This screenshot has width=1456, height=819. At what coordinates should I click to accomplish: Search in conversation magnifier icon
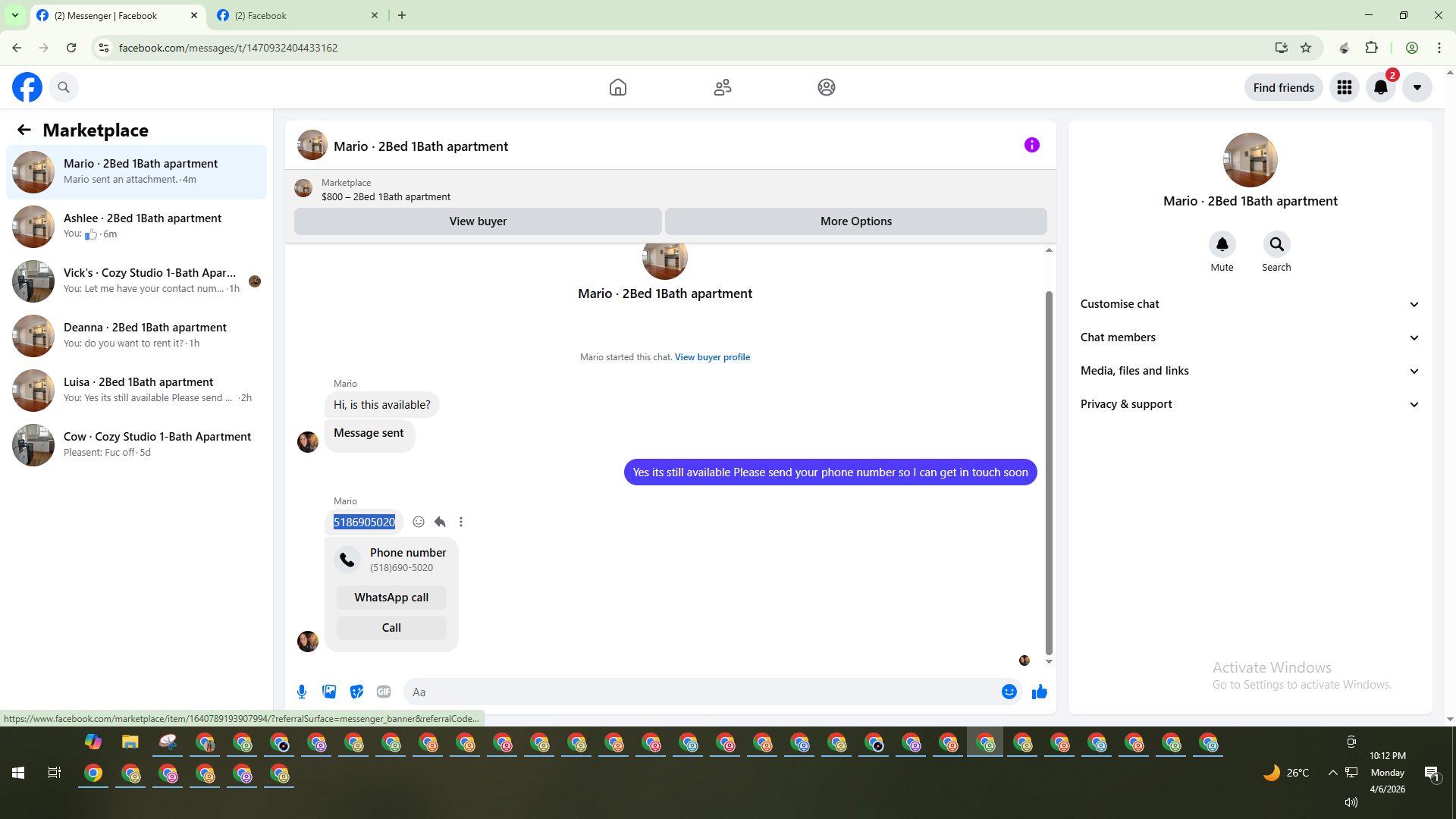pyautogui.click(x=1277, y=244)
